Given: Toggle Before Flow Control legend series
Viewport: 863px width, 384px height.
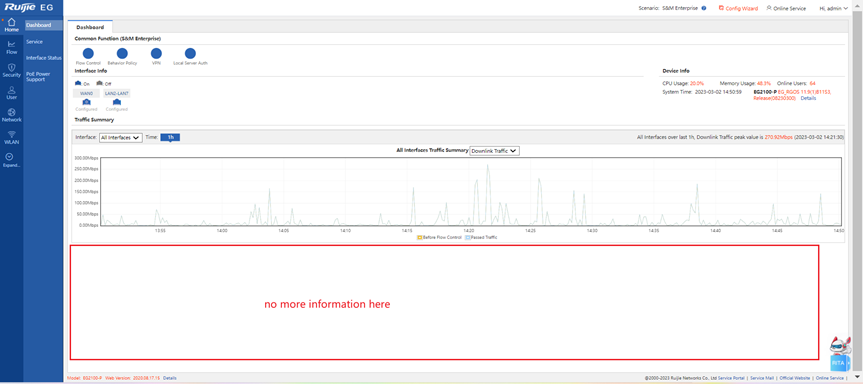Looking at the screenshot, I should click(x=439, y=238).
